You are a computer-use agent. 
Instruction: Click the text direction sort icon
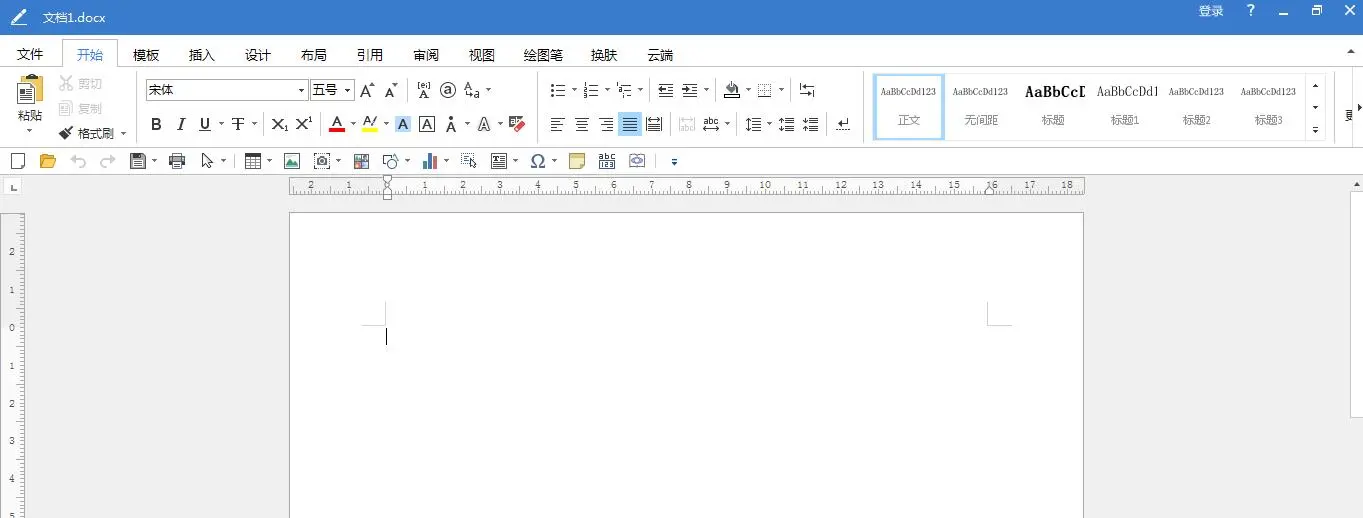[x=807, y=90]
